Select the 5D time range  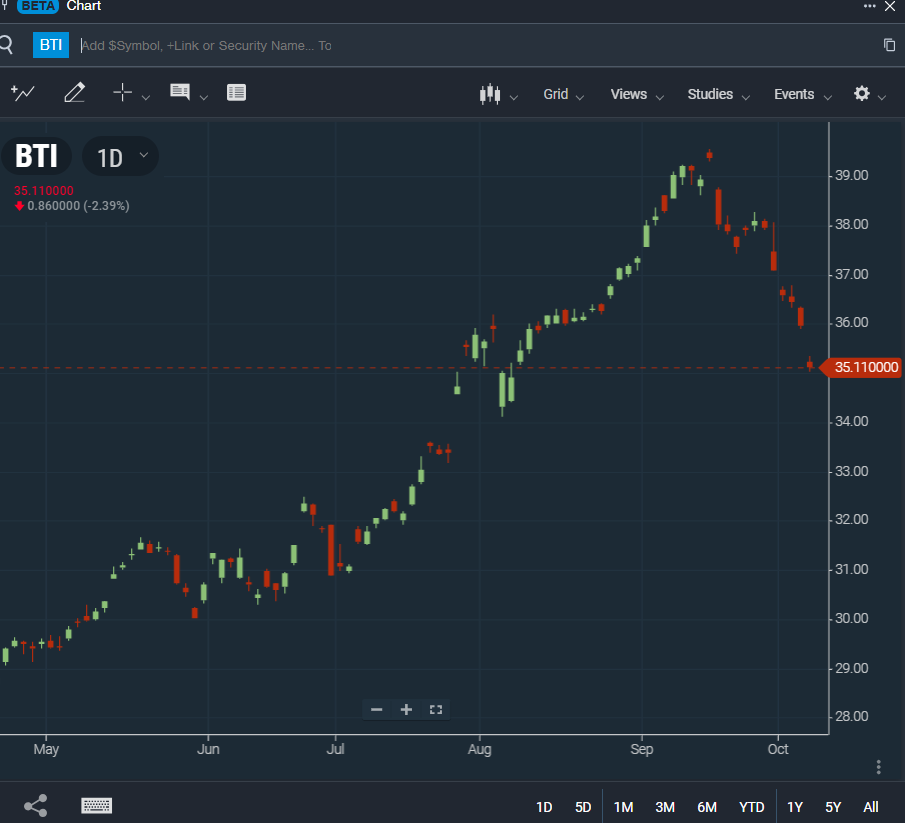[583, 807]
